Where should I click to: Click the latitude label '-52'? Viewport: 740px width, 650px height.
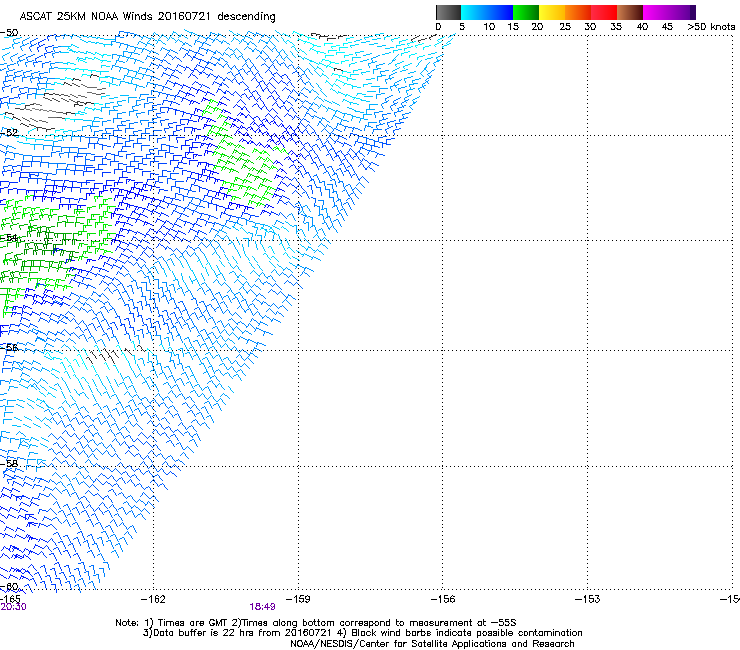(9, 133)
